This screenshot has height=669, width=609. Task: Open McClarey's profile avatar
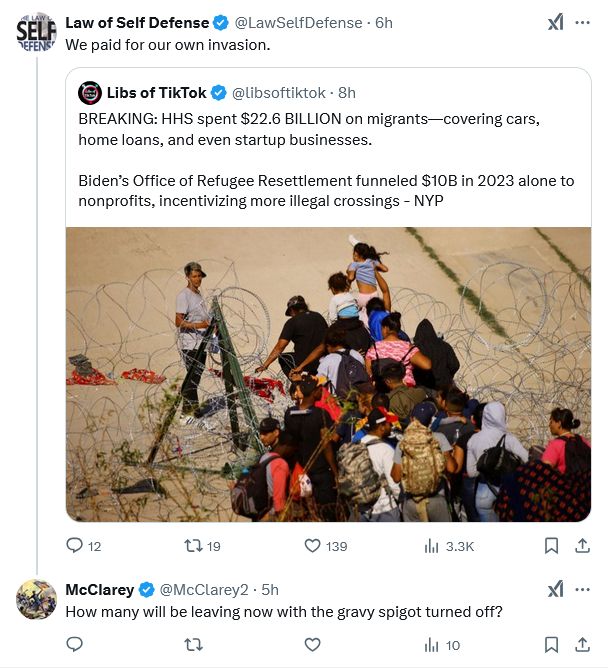36,599
